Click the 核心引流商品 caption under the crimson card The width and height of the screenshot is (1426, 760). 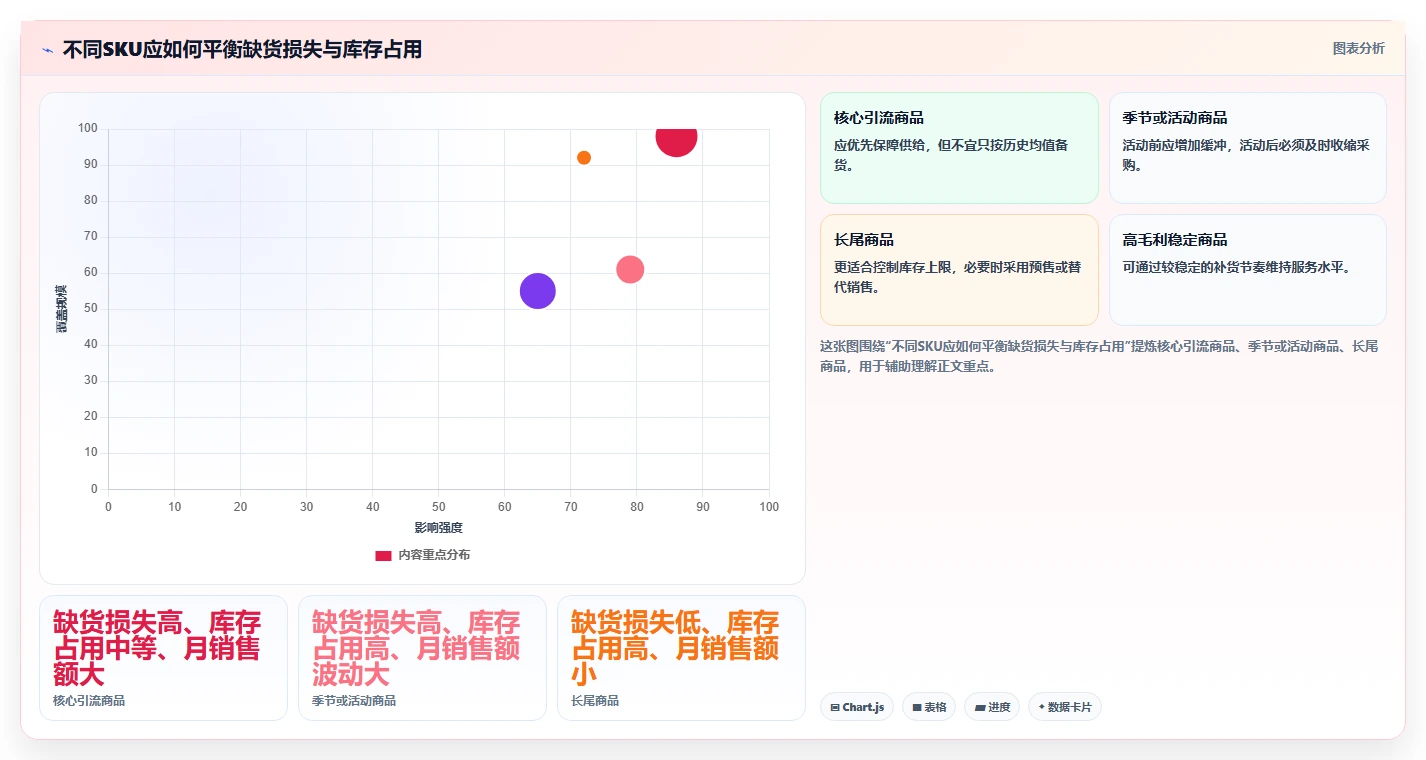[89, 701]
